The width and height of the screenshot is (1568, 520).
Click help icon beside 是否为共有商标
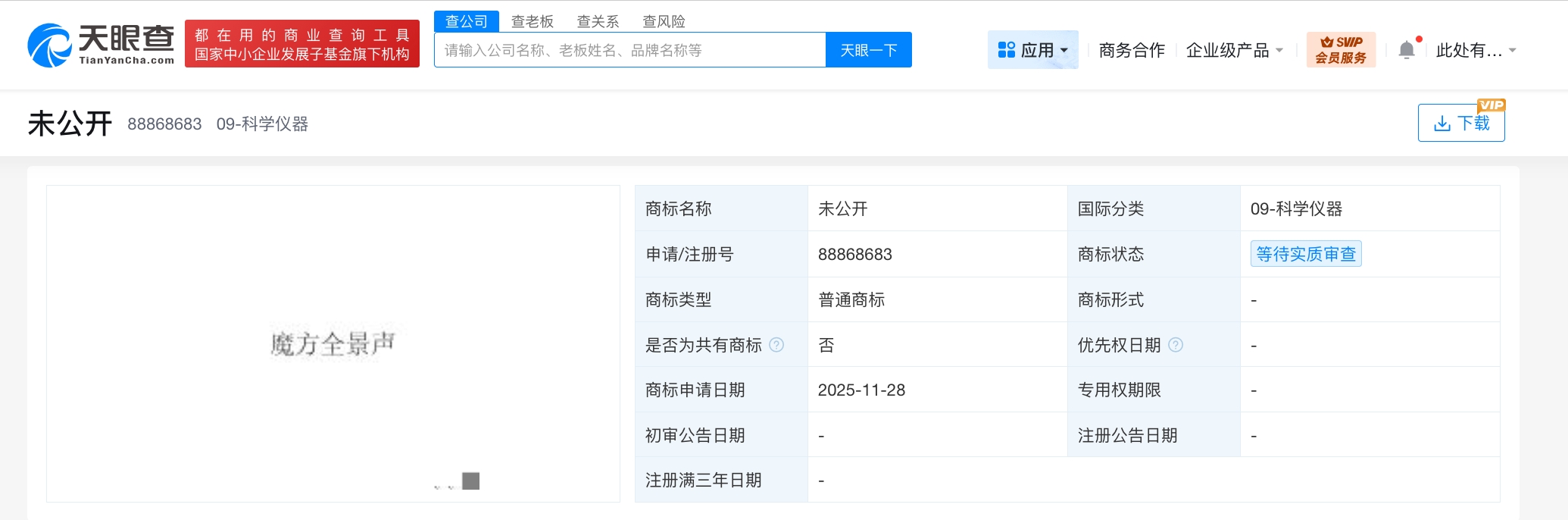pos(776,345)
